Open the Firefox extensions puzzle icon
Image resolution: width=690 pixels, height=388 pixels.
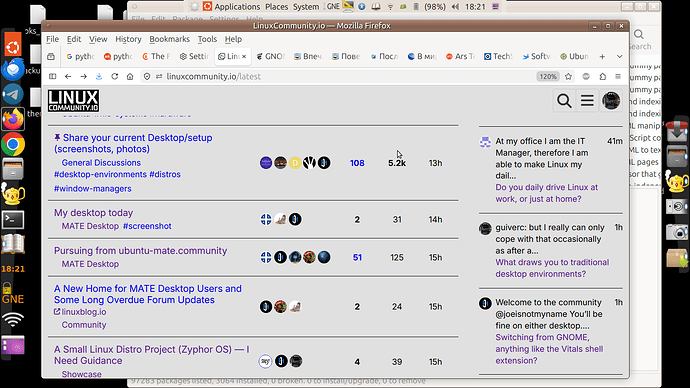click(x=602, y=77)
